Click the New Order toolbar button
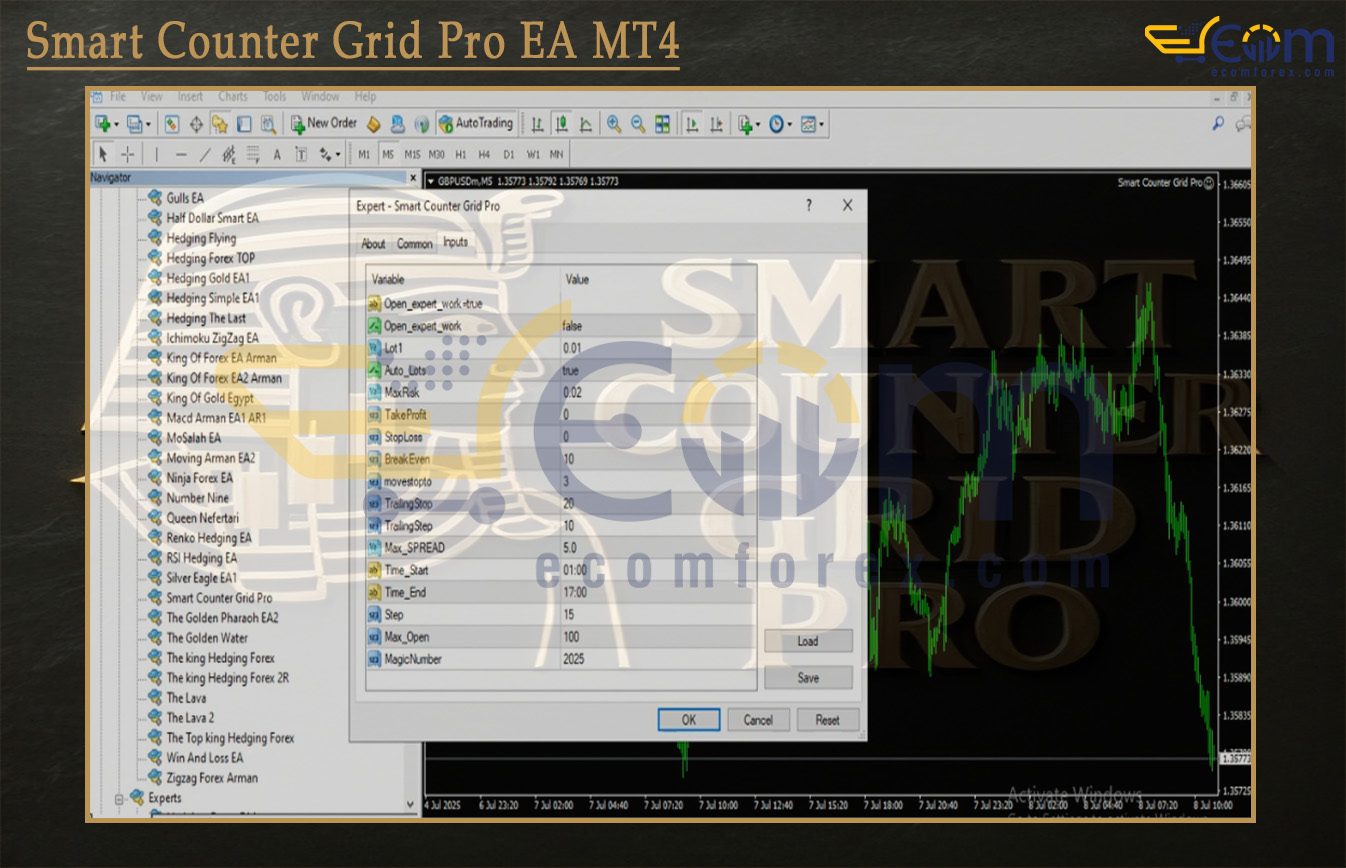This screenshot has height=868, width=1346. (324, 124)
